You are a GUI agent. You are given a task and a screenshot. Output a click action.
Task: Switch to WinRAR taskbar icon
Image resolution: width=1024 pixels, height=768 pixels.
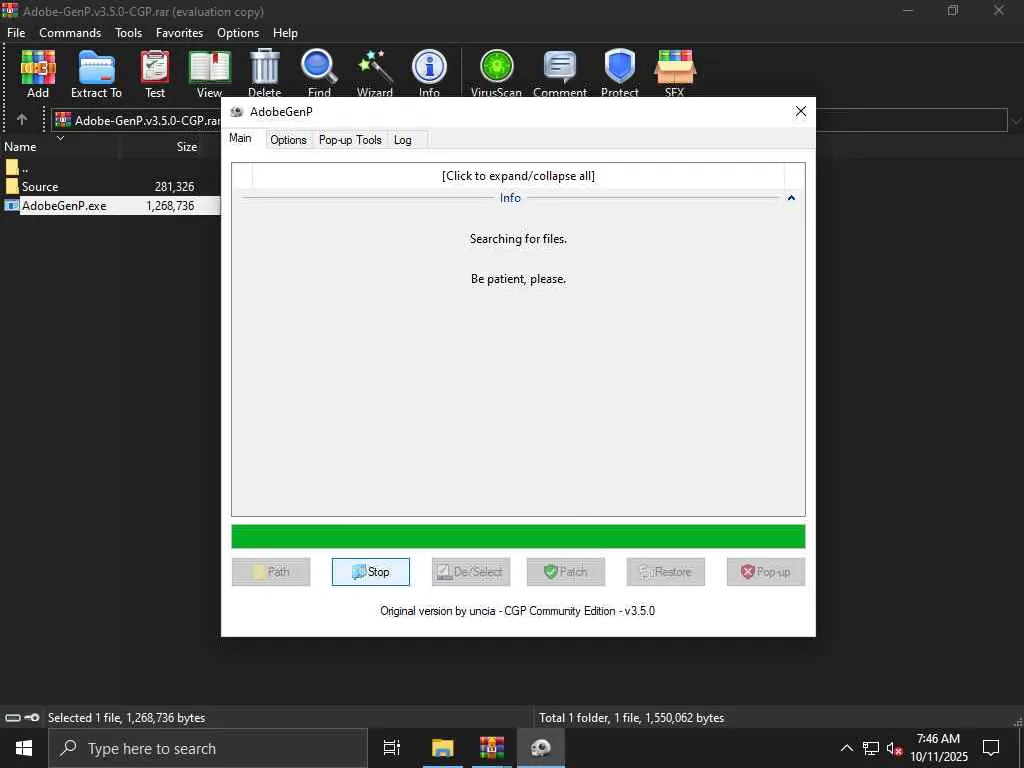pos(492,748)
